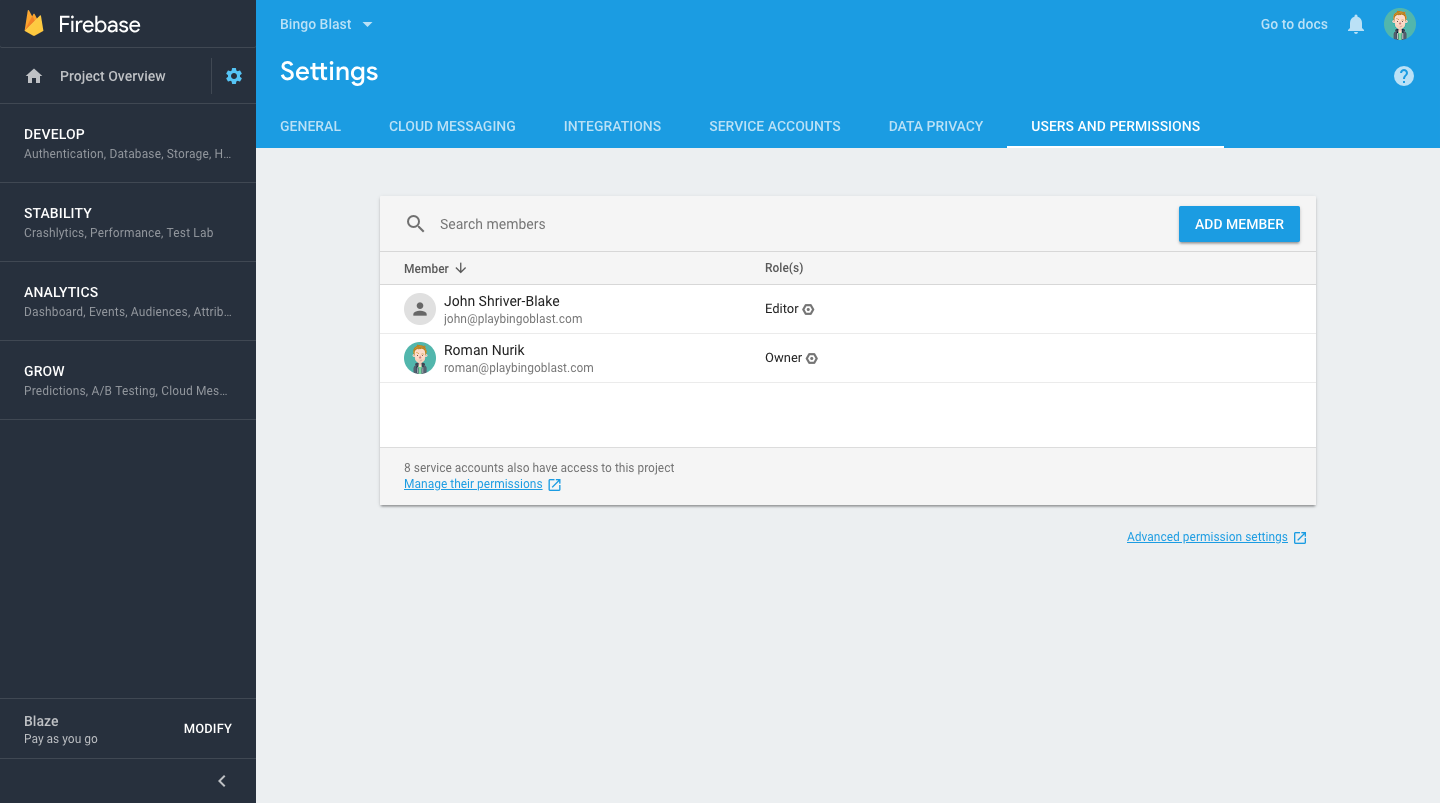Click the notifications bell icon
Viewport: 1440px width, 803px height.
pos(1356,24)
